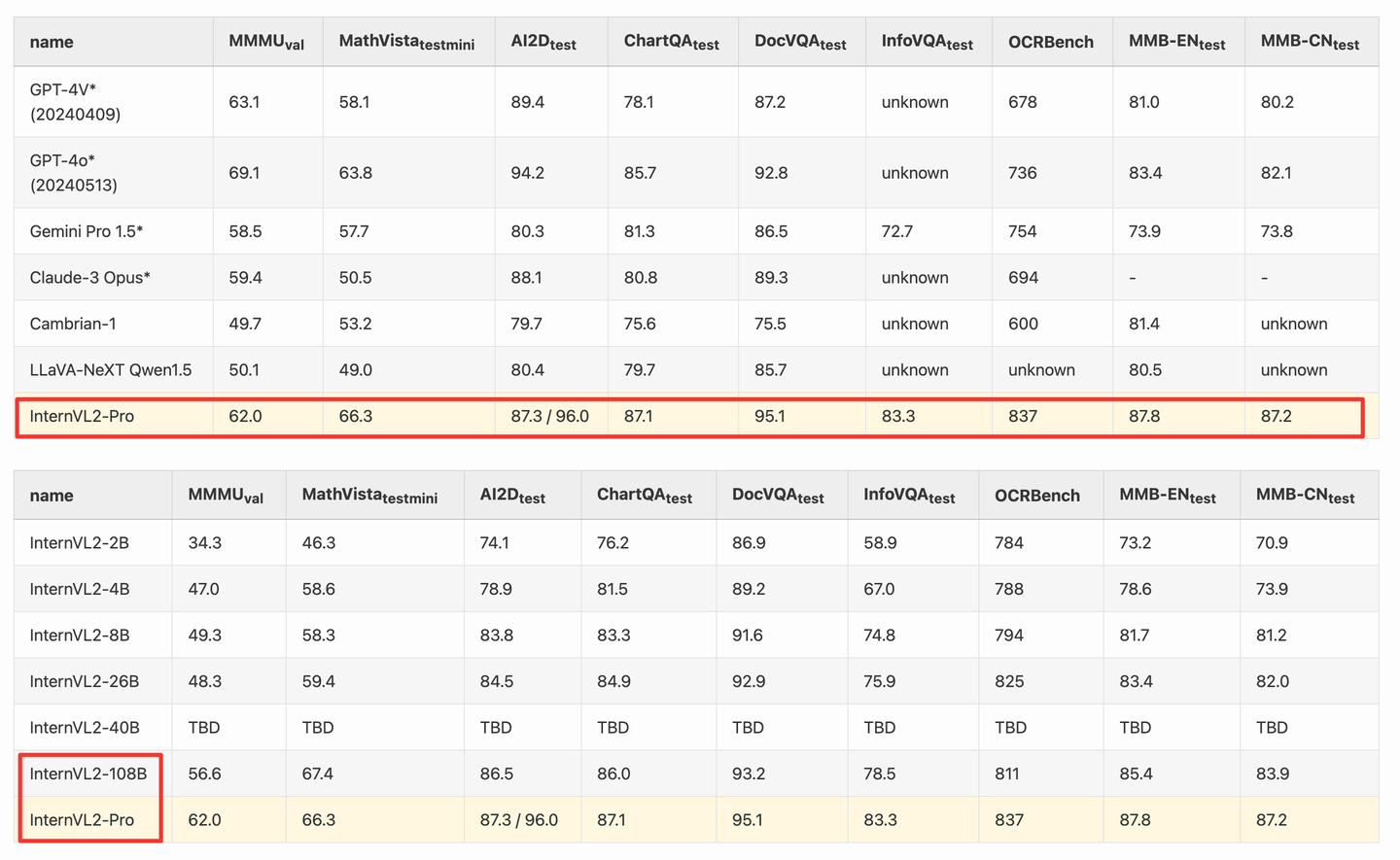Select the LLaVA-NeXT Qwen1.5 name cell
The width and height of the screenshot is (1400, 860).
tap(111, 370)
